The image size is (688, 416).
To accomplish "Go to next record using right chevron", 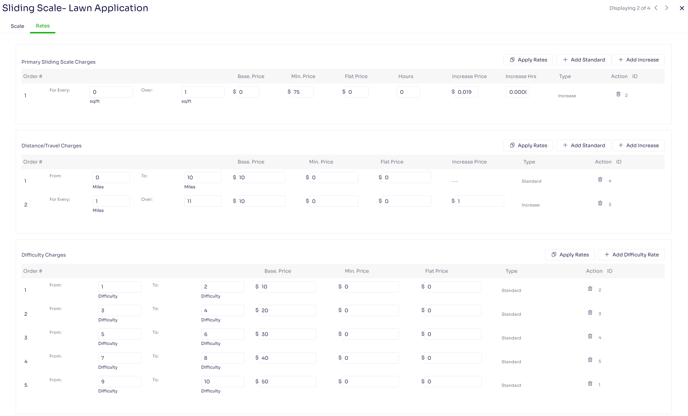I will (666, 8).
